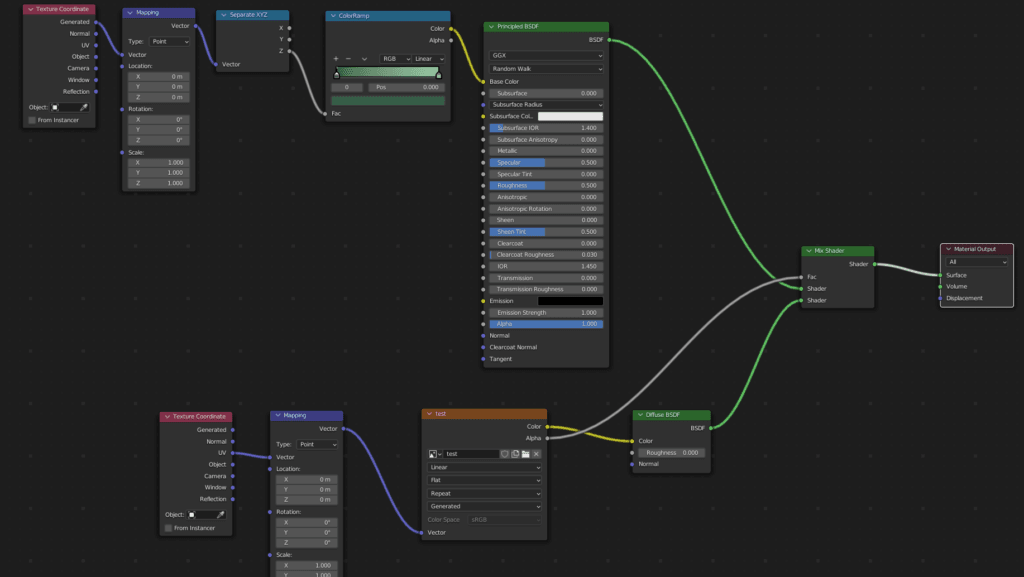The width and height of the screenshot is (1024, 577).
Task: Collapse the Mix Shader node
Action: click(808, 251)
